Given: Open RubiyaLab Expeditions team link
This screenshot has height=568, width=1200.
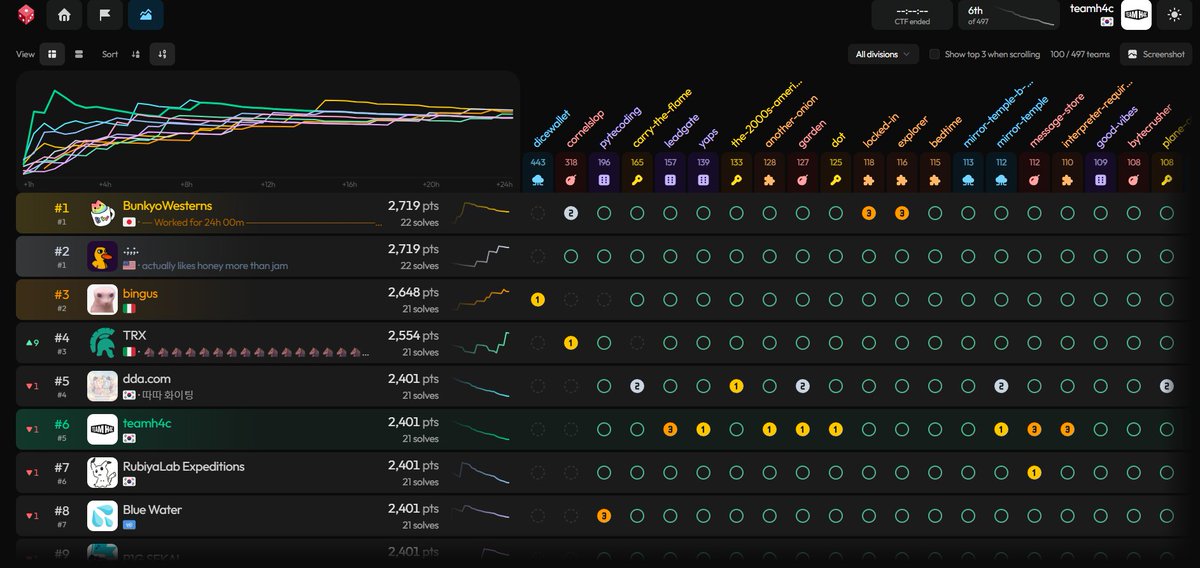Looking at the screenshot, I should pyautogui.click(x=184, y=466).
